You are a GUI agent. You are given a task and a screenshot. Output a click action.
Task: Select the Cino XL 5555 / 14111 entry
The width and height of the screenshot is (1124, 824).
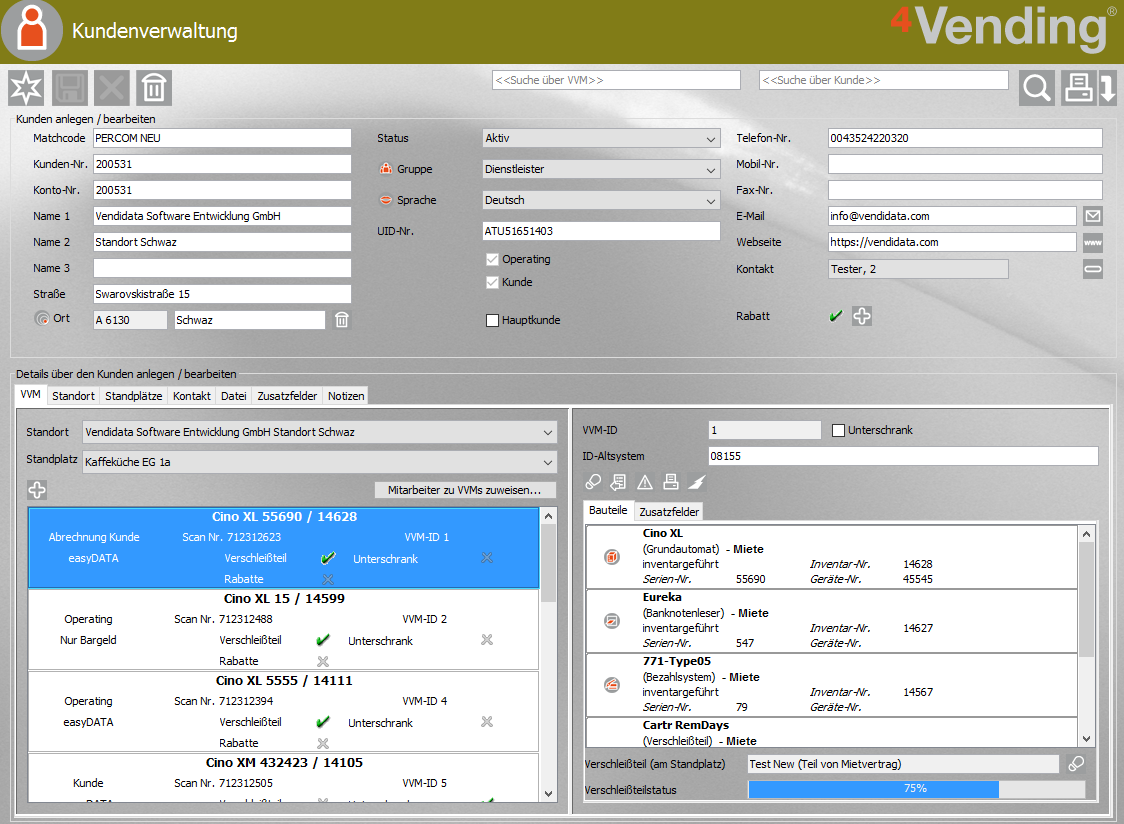[x=283, y=711]
